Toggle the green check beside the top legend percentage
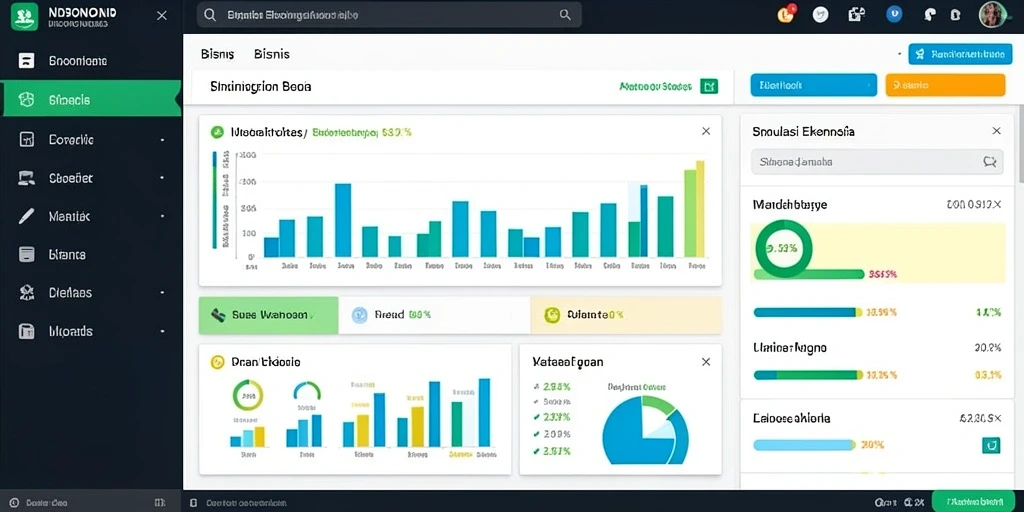The image size is (1024, 512). [x=537, y=386]
